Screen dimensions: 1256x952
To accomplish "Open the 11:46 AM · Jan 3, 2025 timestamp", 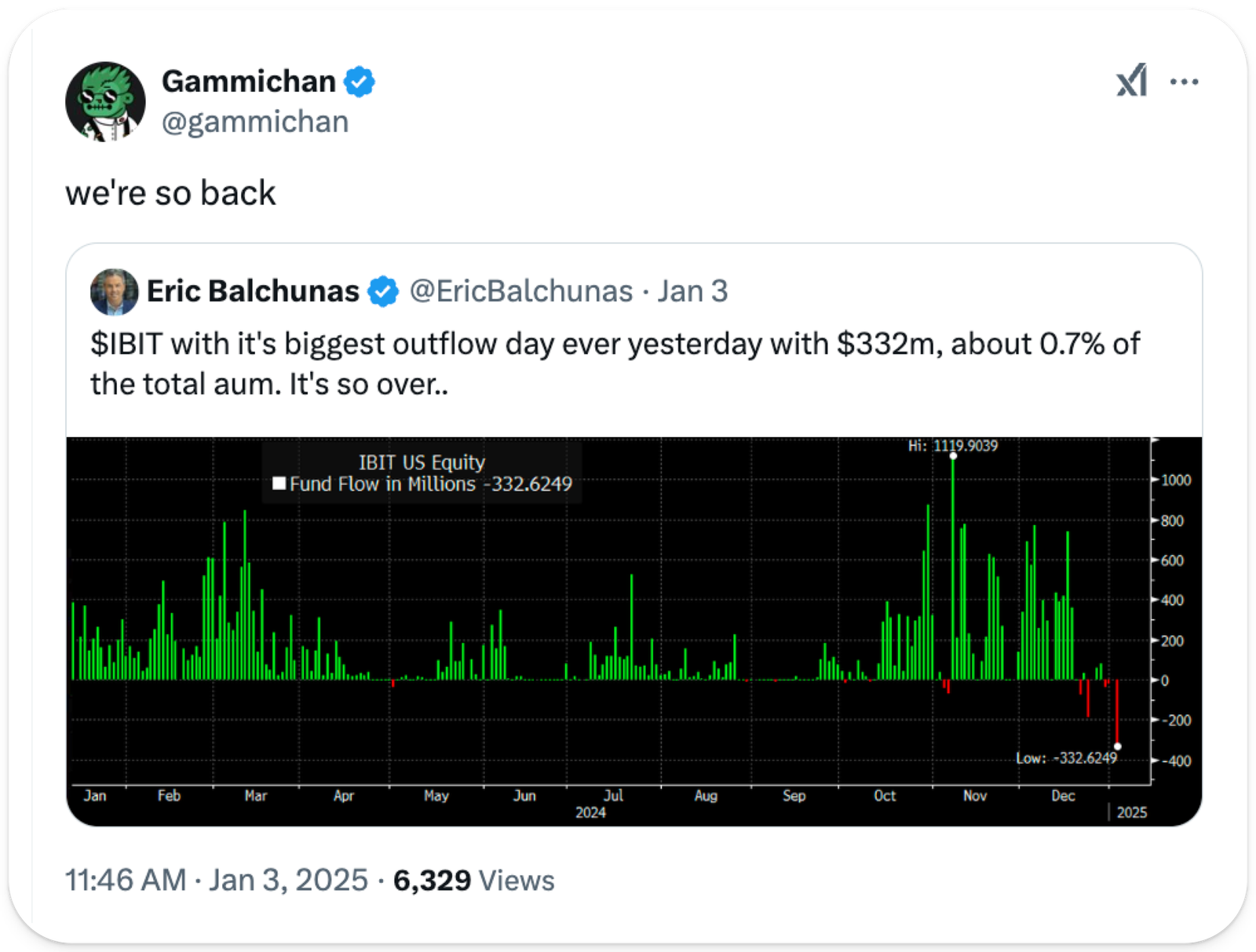I will pyautogui.click(x=217, y=881).
